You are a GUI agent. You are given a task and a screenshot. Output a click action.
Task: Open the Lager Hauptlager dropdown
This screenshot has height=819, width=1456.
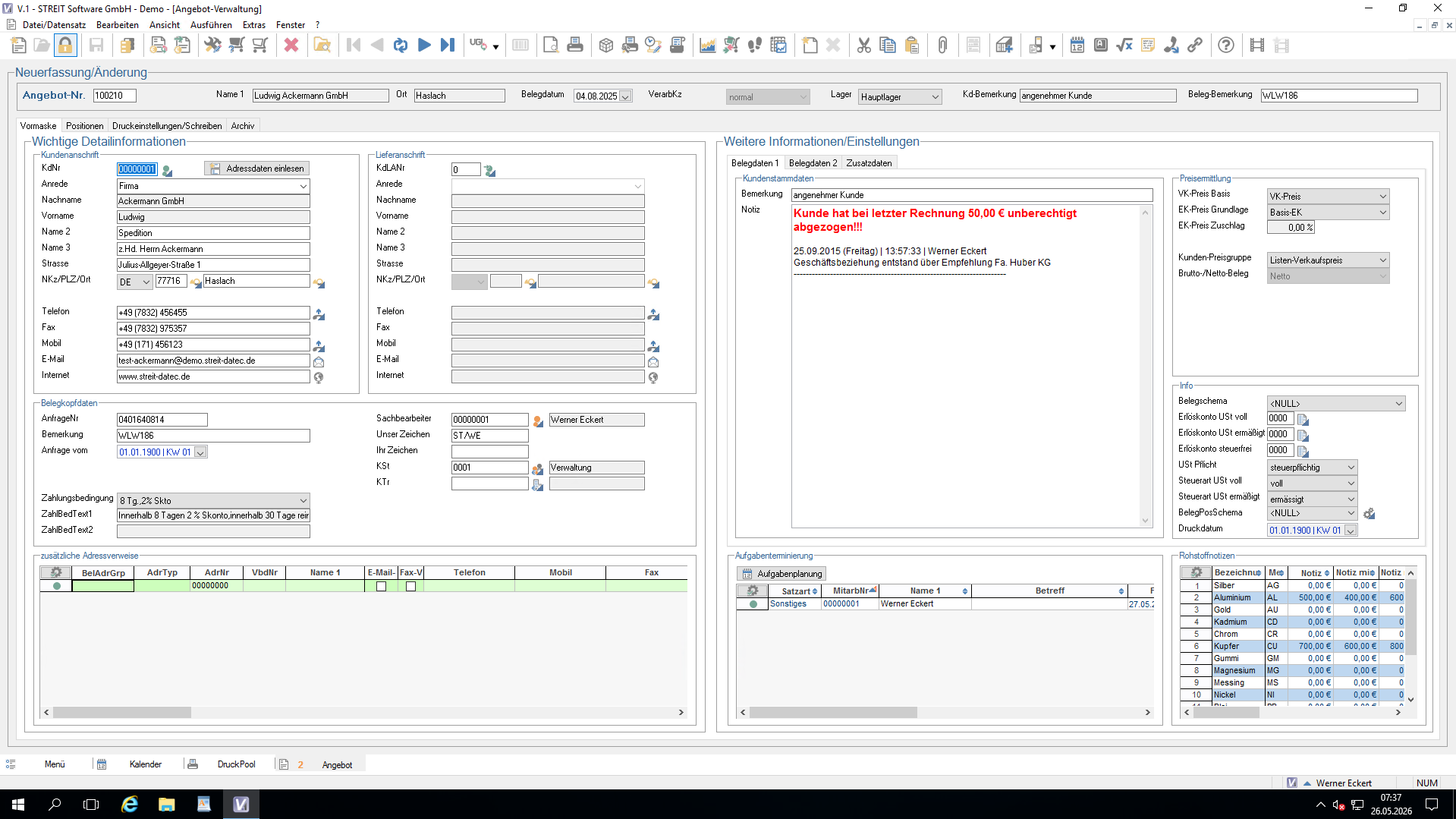935,97
